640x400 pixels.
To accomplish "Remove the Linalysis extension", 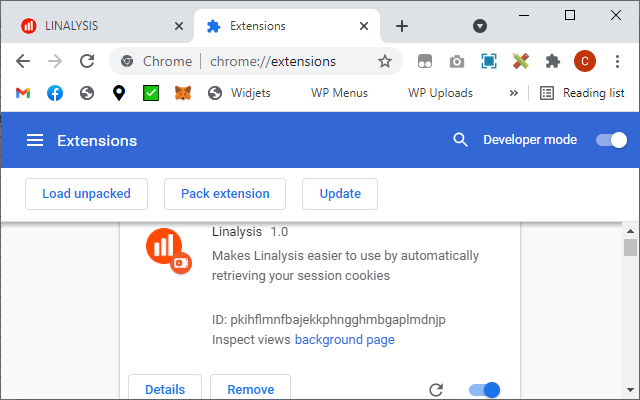I will tap(251, 389).
